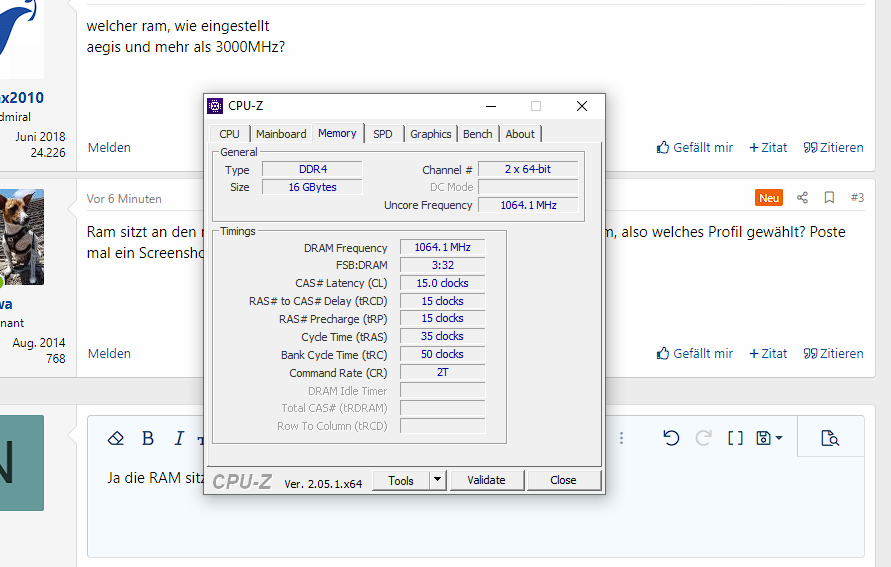
Task: Click the Size value 16 GBytes
Action: coord(312,187)
